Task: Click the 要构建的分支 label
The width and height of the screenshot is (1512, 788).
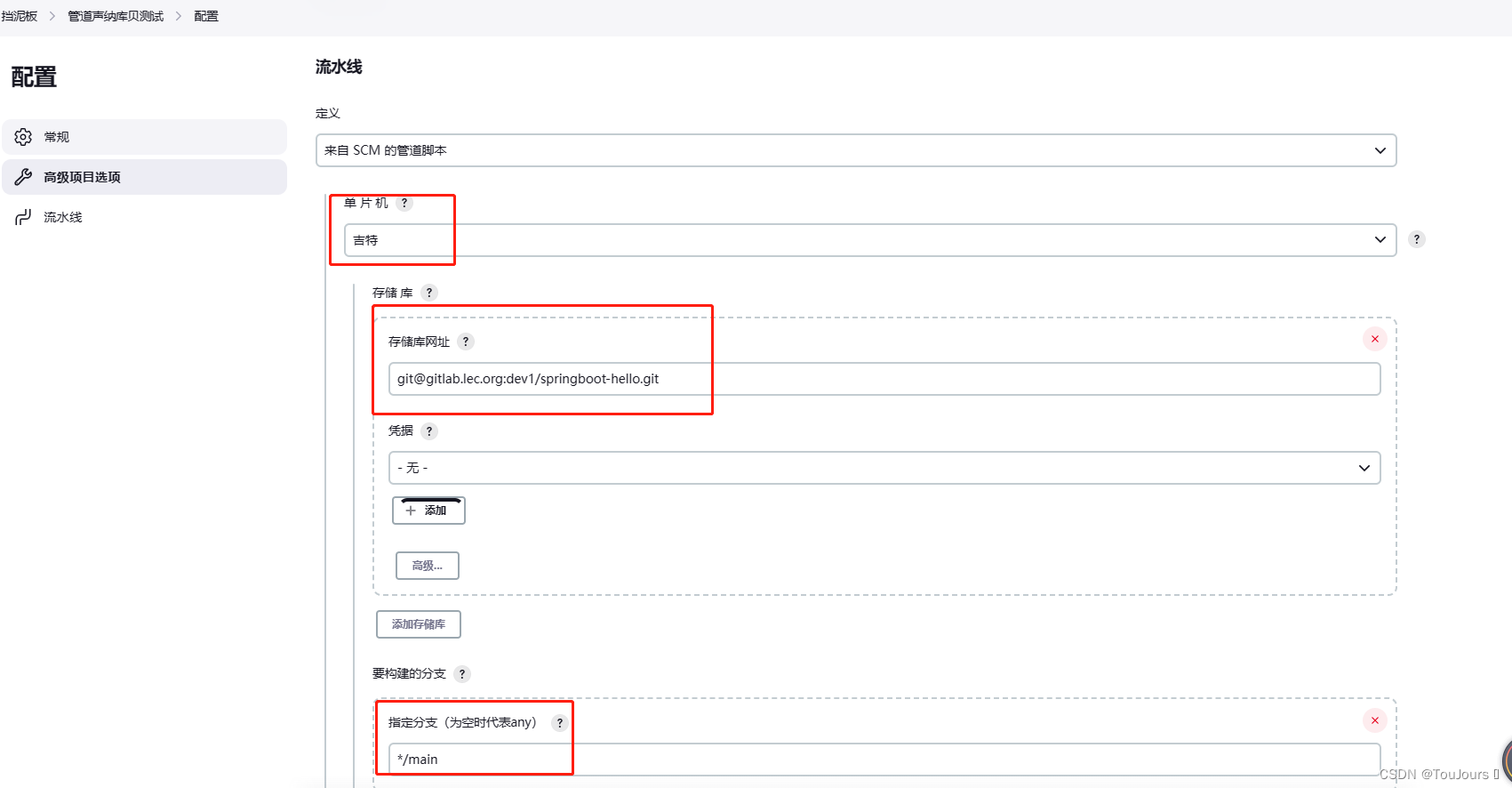Action: (409, 673)
